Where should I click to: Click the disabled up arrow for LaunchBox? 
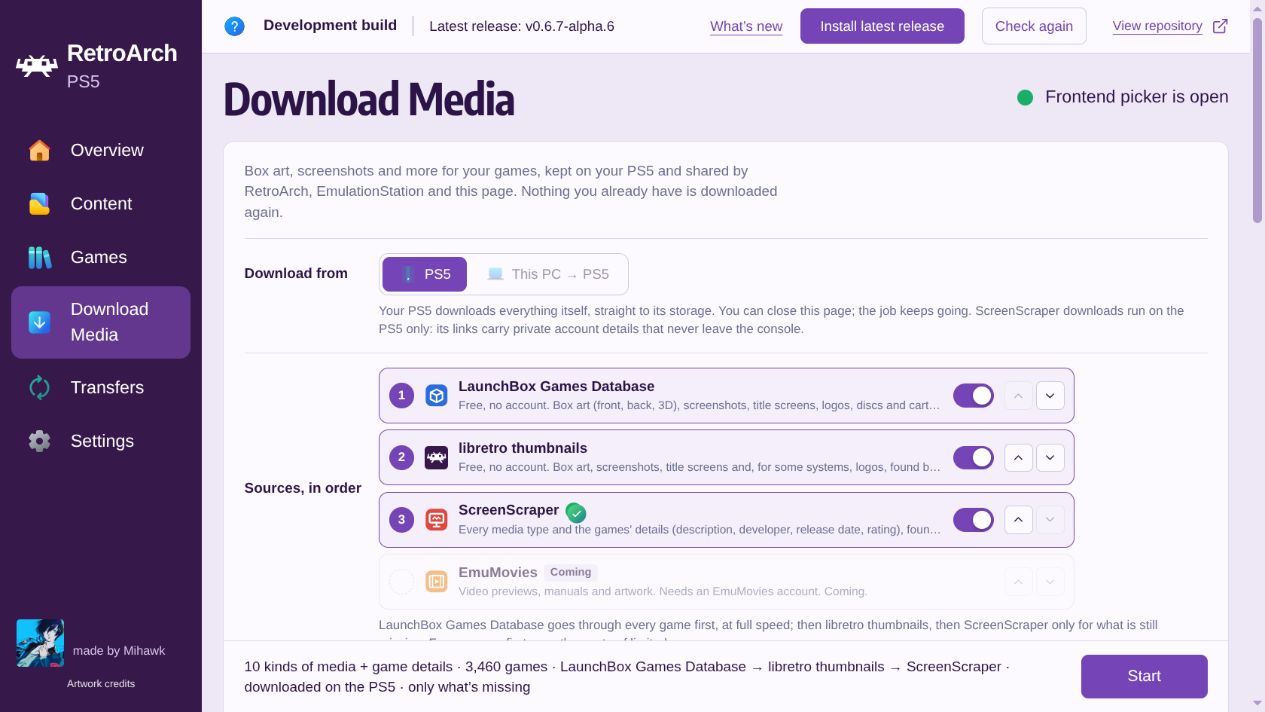pyautogui.click(x=1018, y=396)
